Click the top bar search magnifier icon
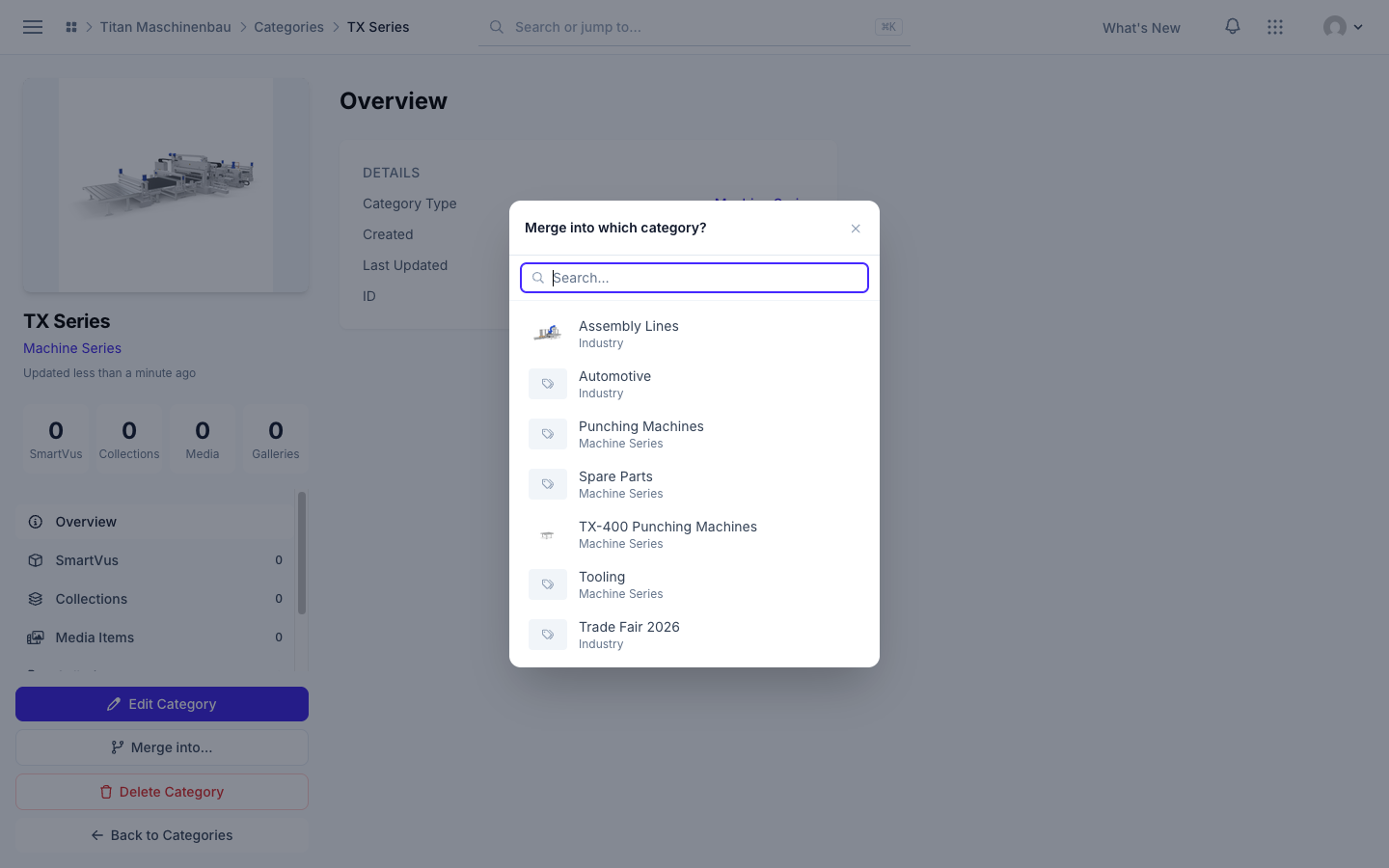The image size is (1389, 868). pos(496,27)
